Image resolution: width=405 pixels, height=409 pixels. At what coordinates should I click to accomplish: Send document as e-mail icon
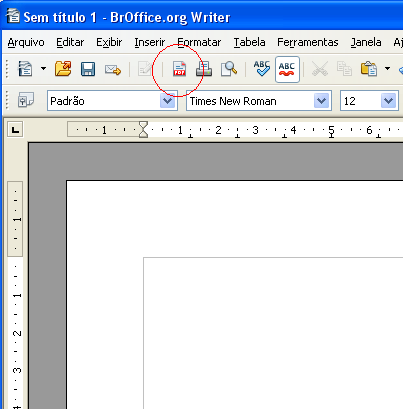coord(113,69)
